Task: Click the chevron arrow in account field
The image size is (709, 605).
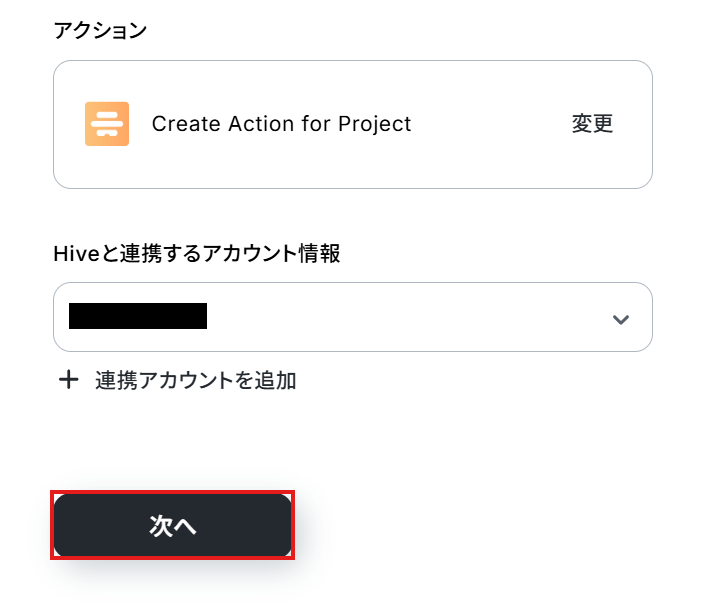Action: (x=621, y=319)
